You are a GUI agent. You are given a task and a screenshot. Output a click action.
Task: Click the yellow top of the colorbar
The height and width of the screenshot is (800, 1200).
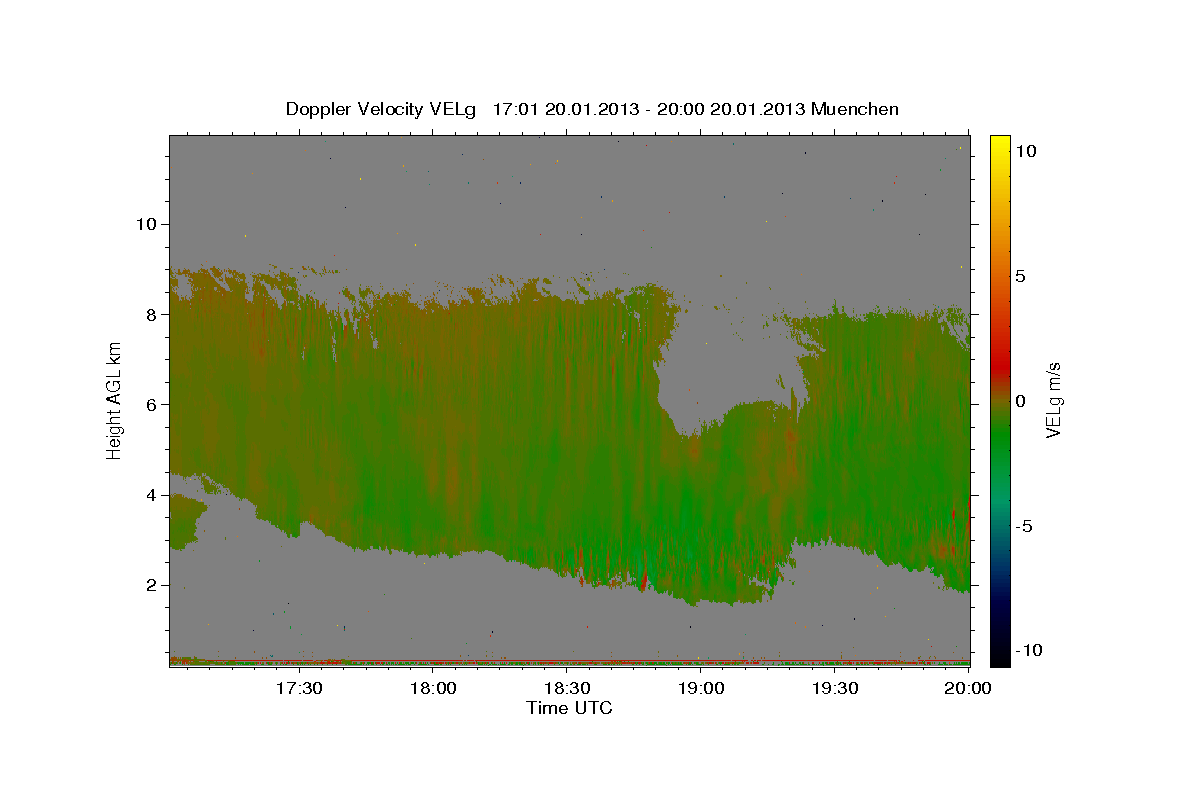click(x=999, y=142)
